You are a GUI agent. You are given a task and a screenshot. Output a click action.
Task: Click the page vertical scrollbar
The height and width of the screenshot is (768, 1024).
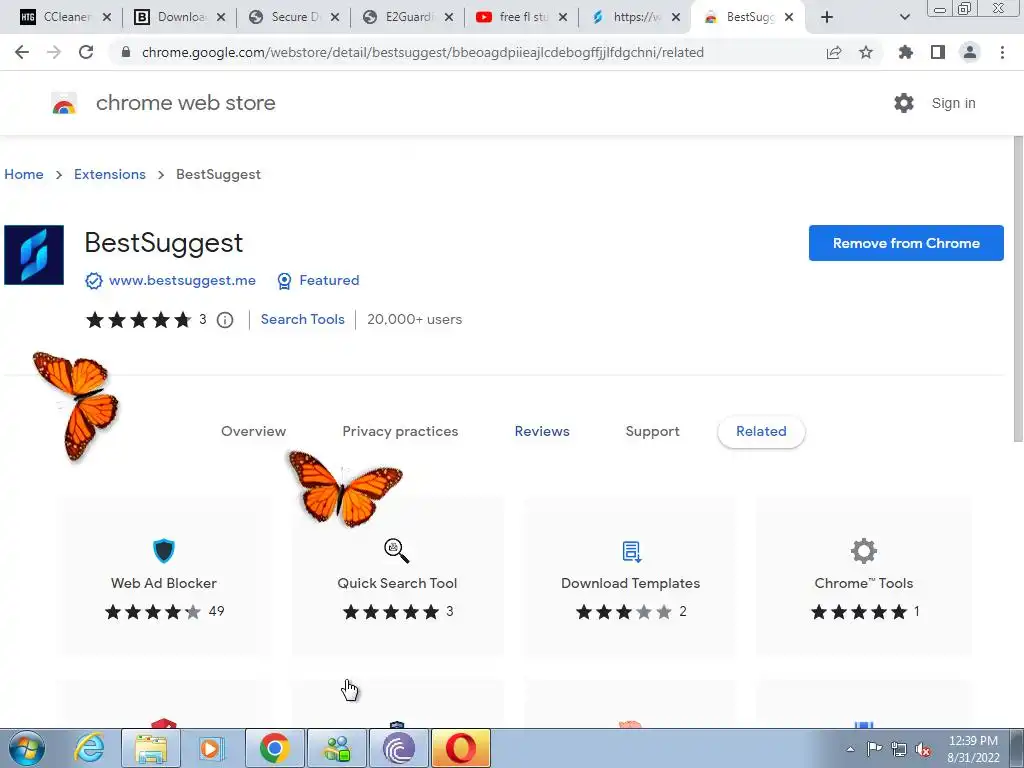coord(1017,289)
